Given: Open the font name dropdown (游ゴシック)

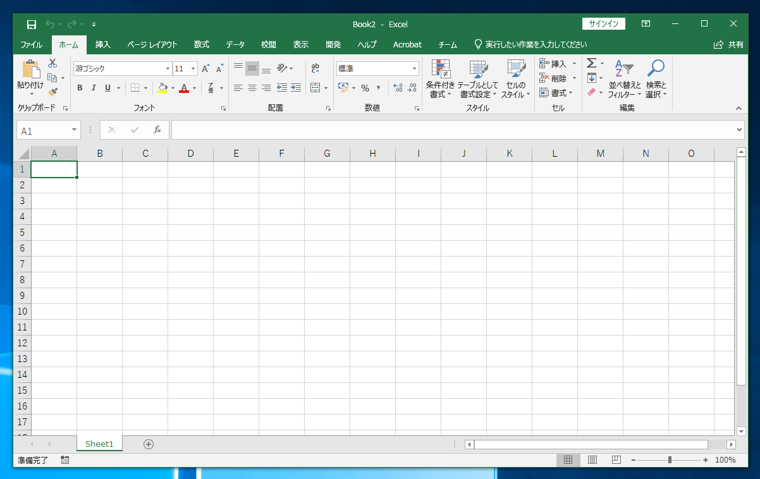Looking at the screenshot, I should pos(167,69).
